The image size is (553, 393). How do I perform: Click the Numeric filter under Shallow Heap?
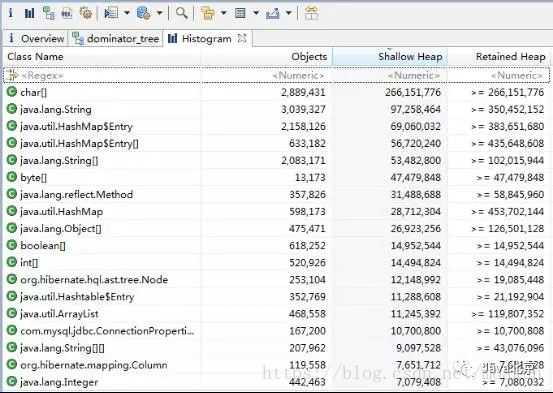[414, 75]
